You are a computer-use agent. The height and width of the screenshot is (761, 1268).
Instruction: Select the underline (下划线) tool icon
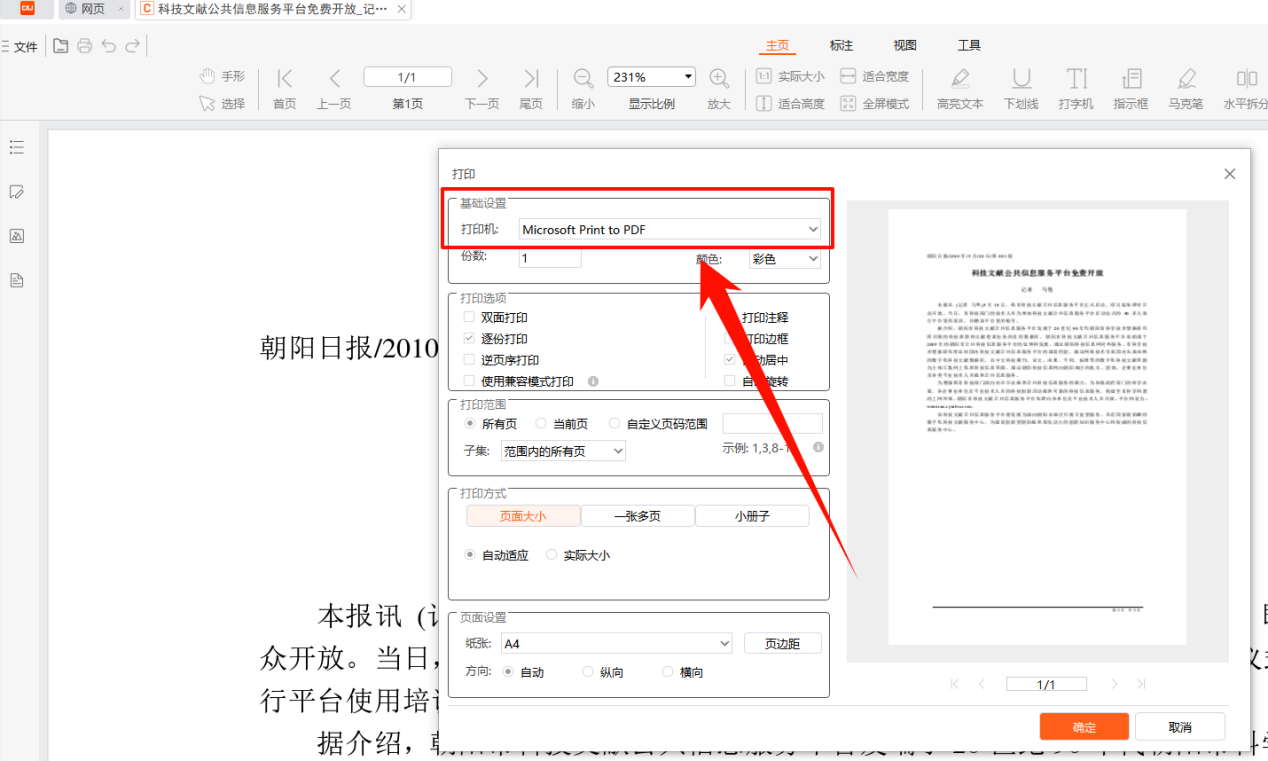click(x=1021, y=79)
